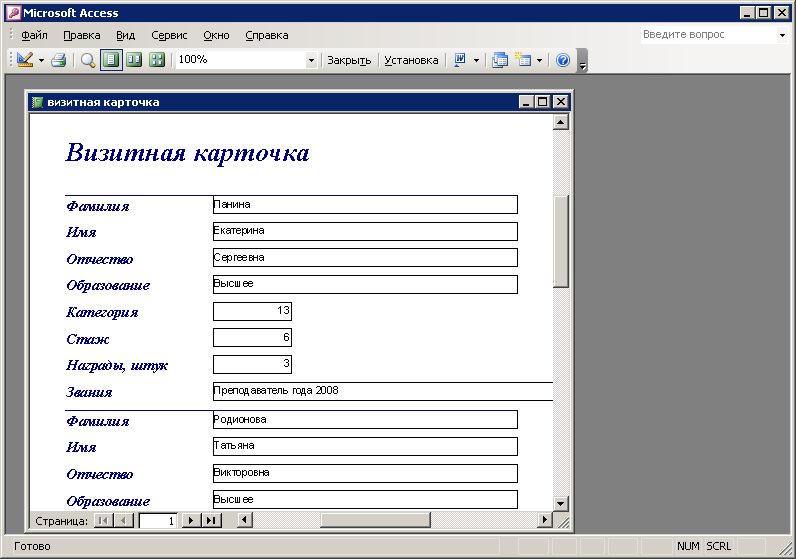Open Microsoft Access Help icon

click(x=563, y=60)
